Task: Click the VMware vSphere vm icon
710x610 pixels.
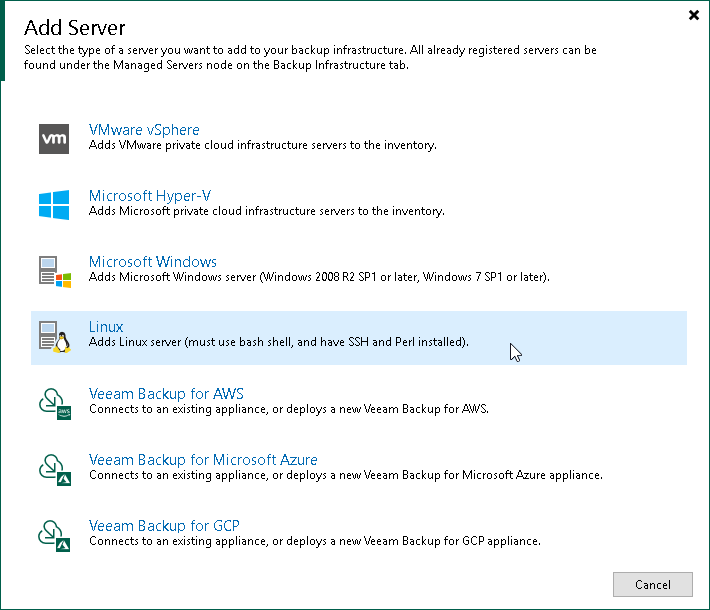Action: coord(53,138)
